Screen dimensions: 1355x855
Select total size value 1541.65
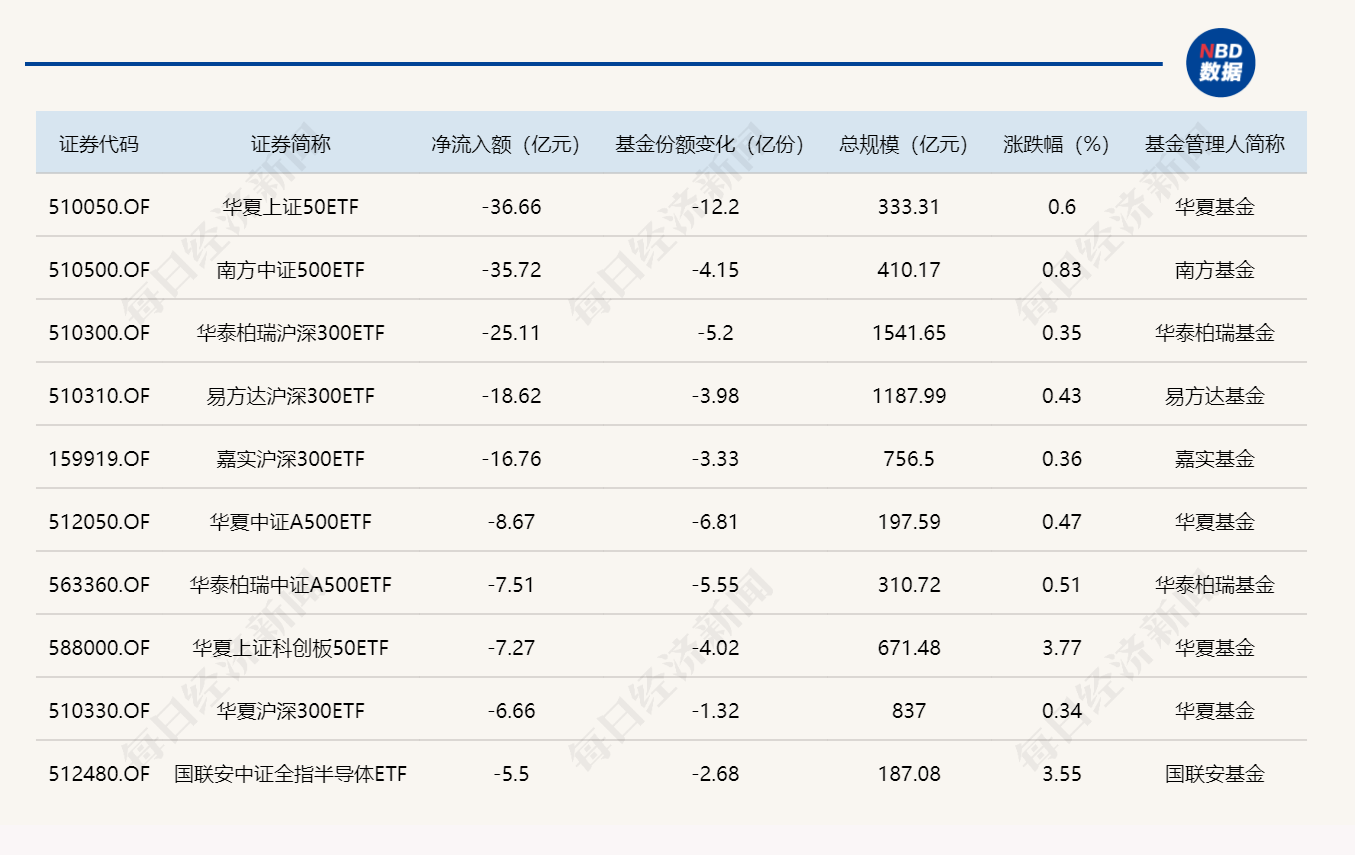909,333
